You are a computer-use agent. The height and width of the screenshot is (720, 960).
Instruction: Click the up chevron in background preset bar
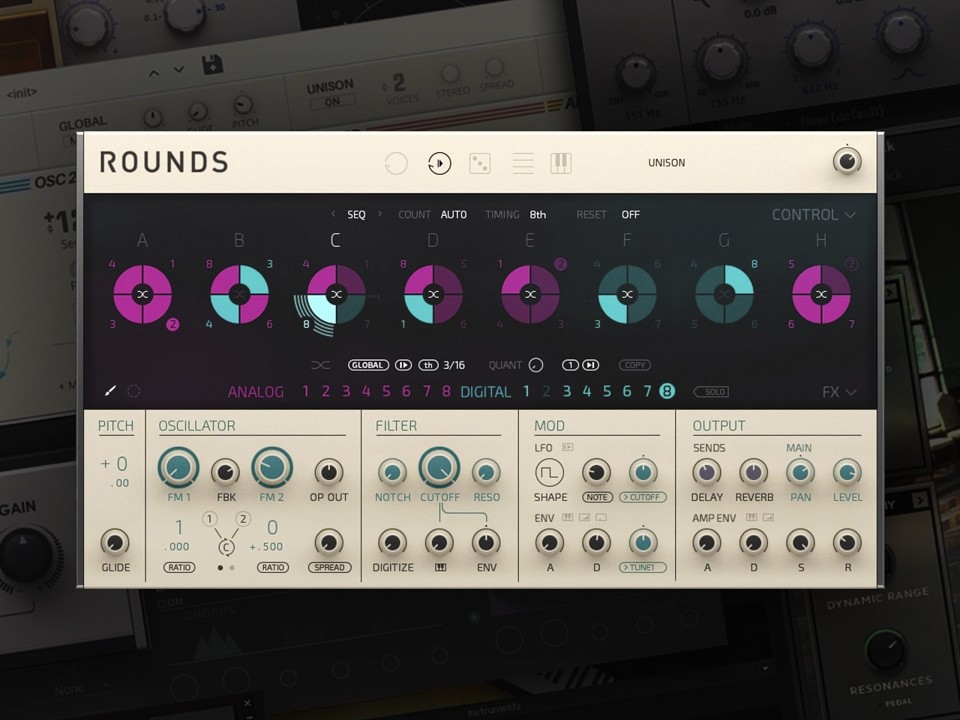pos(154,73)
